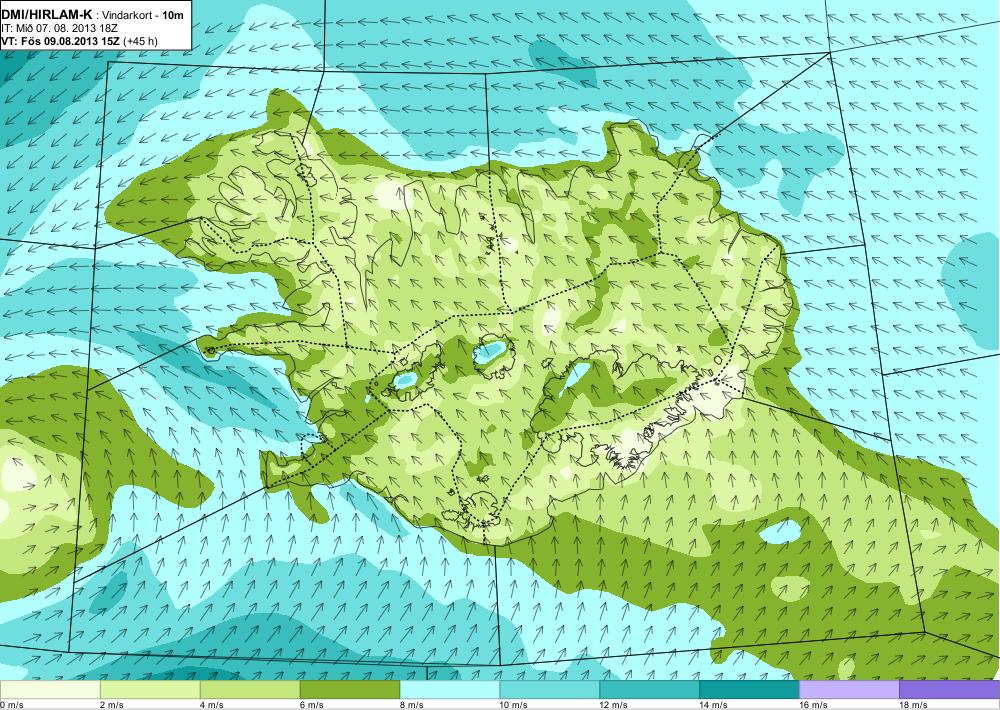The width and height of the screenshot is (1000, 710).
Task: Select the 'IT: Mið 07. 08. 2013 18Z' line
Action: (x=59, y=28)
